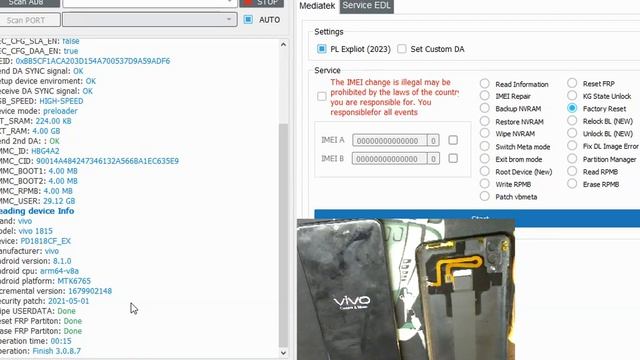Toggle the AUTO checkbox

tap(248, 20)
